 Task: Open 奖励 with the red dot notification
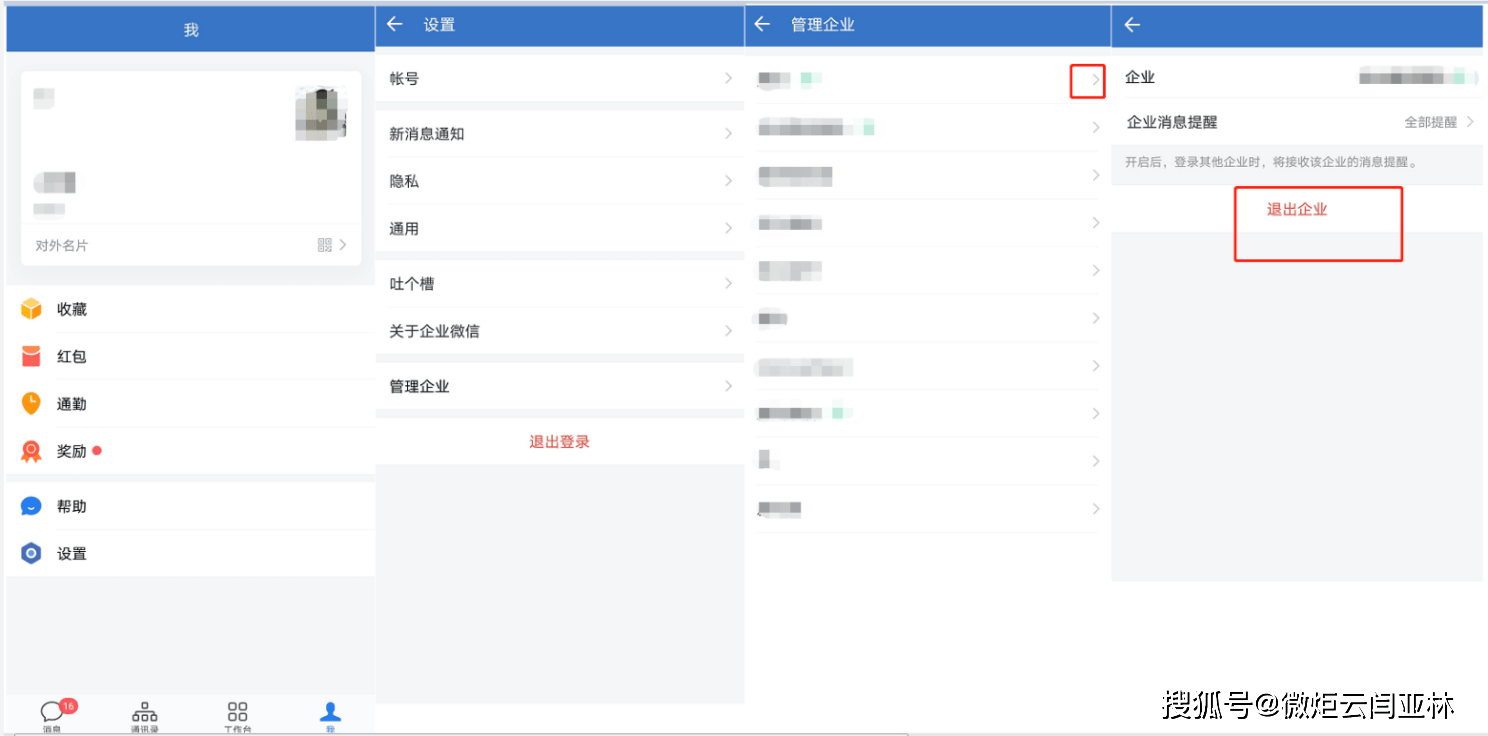70,451
